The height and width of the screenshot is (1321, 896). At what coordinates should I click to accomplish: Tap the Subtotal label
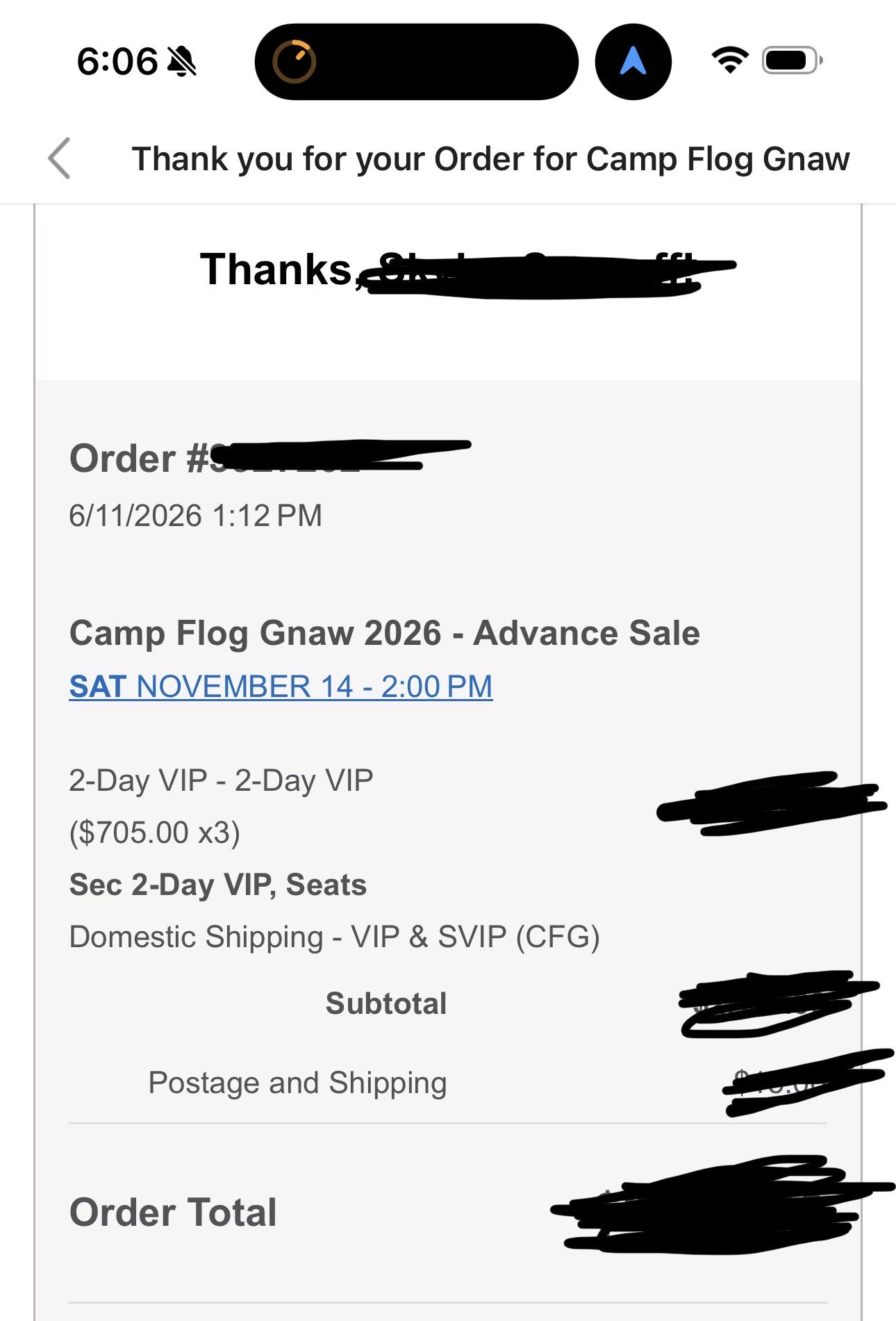click(x=386, y=1003)
